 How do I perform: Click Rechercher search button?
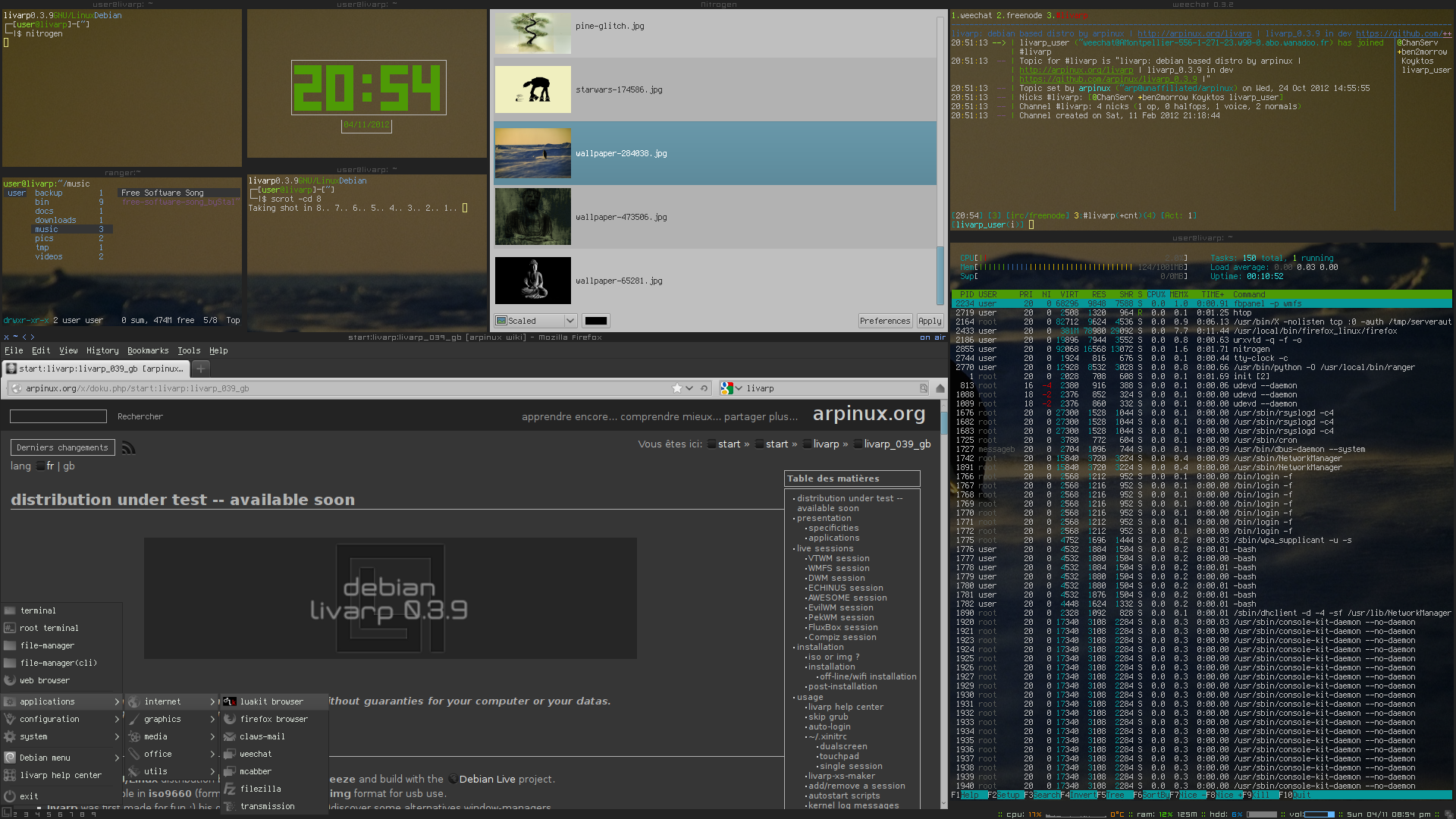[x=140, y=416]
